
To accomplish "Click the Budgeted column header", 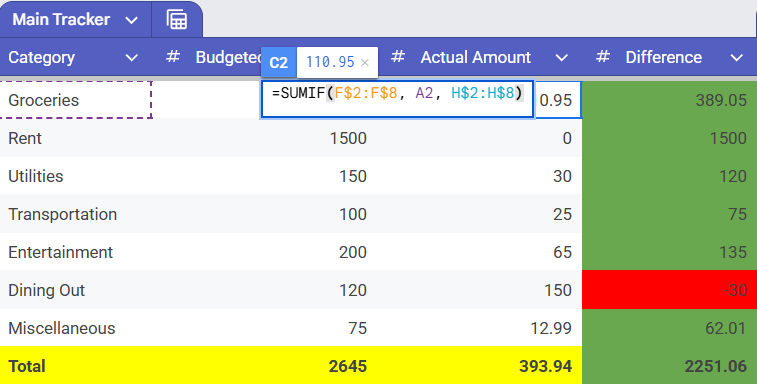I will pyautogui.click(x=228, y=57).
